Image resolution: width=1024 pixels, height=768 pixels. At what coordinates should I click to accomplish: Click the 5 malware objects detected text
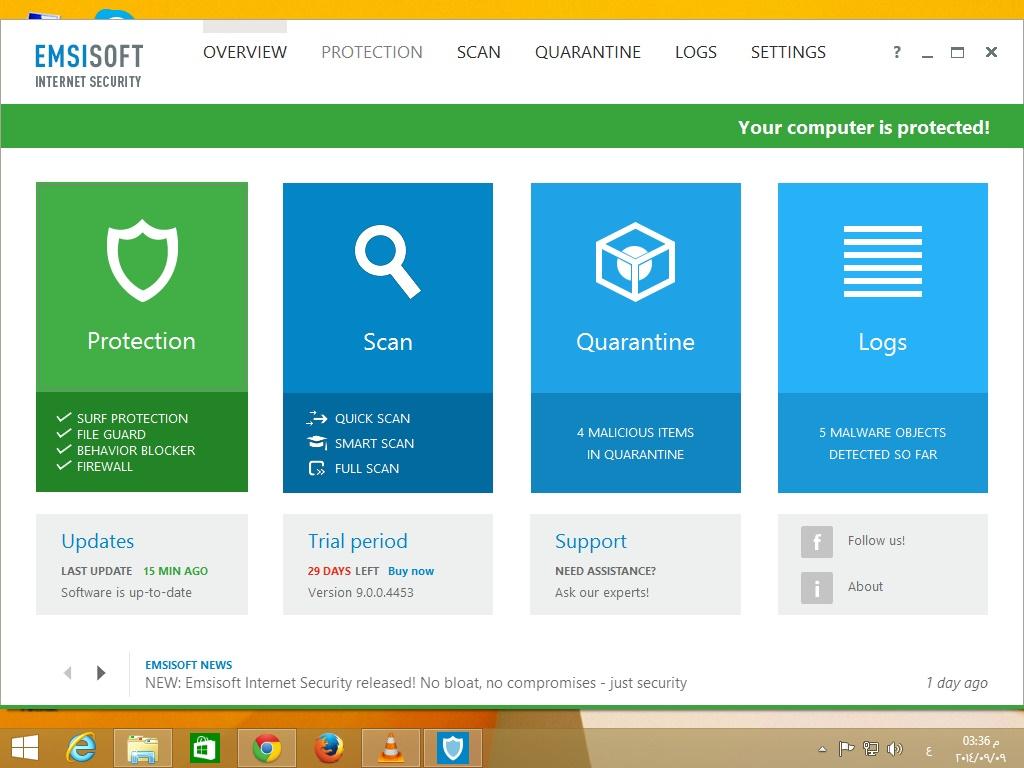(883, 443)
